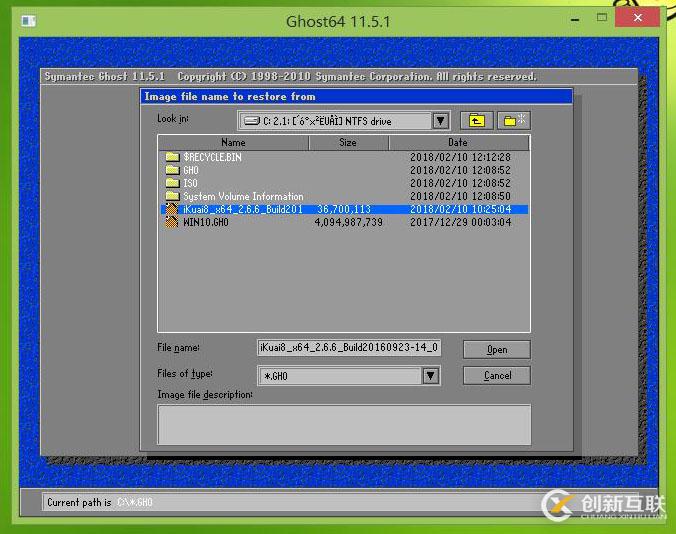
Task: Select the WIN10.GHO file name
Action: (206, 222)
